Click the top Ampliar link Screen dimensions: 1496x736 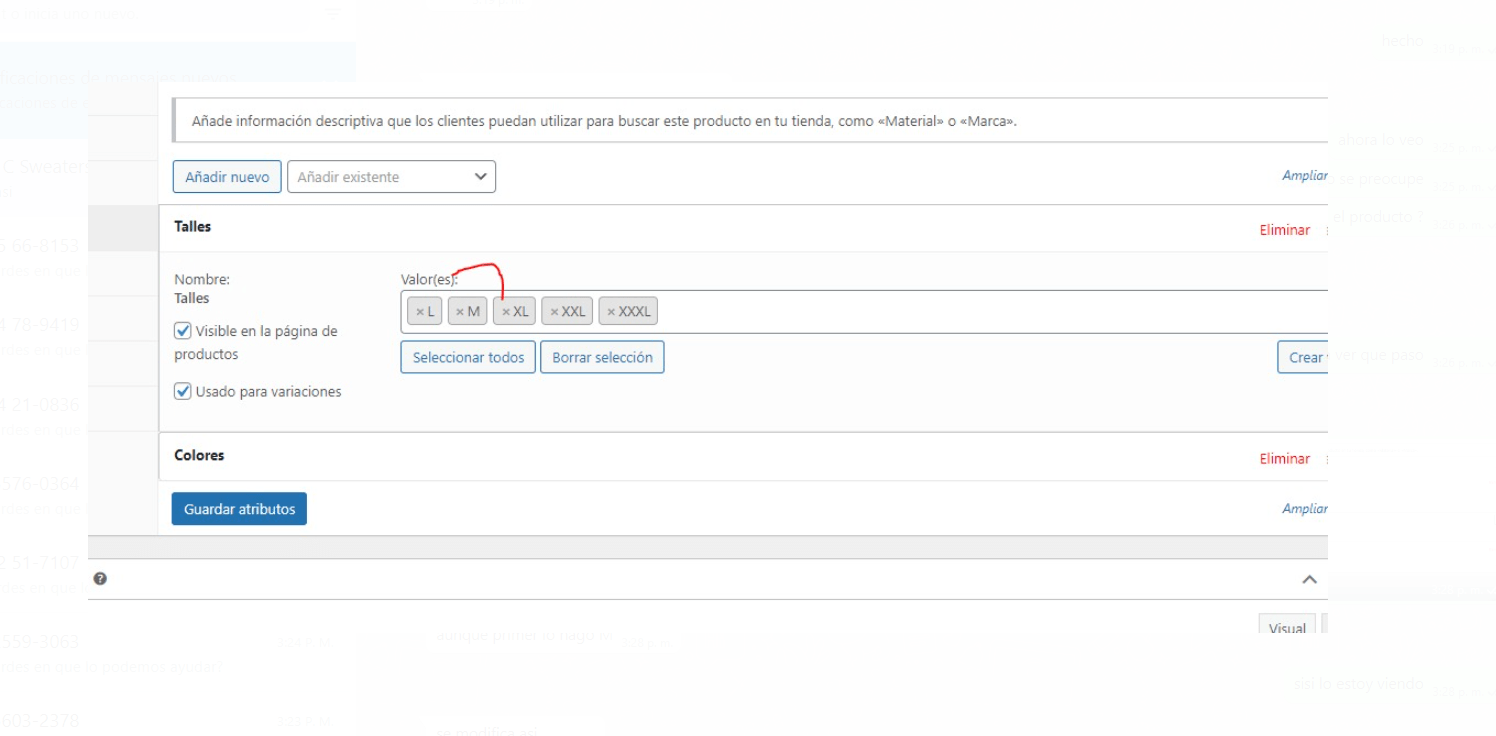(1305, 175)
